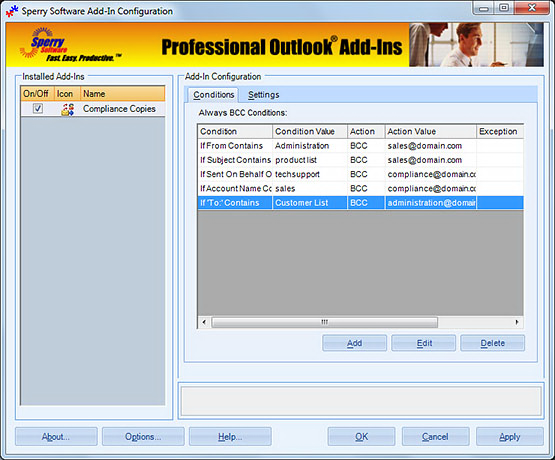
Task: Click the 'administration@domai' action value cell
Action: (x=430, y=203)
